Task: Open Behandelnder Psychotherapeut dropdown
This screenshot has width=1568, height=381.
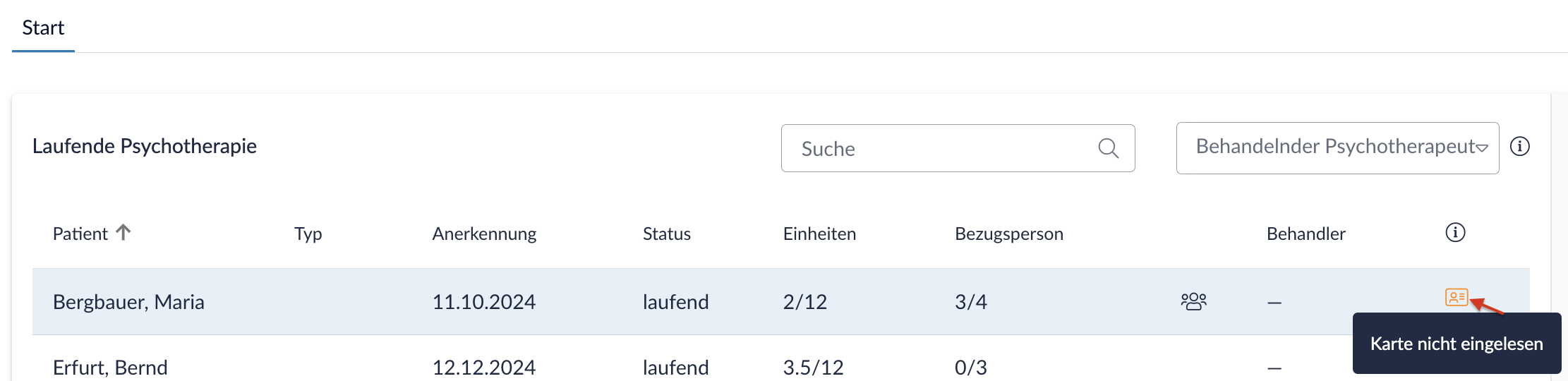Action: 1337,147
